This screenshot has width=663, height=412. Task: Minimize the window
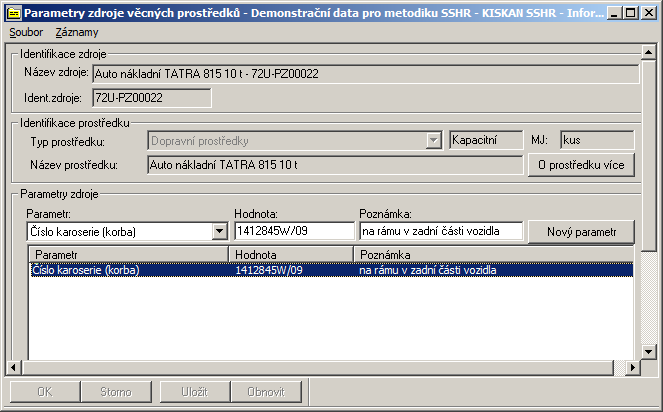614,13
